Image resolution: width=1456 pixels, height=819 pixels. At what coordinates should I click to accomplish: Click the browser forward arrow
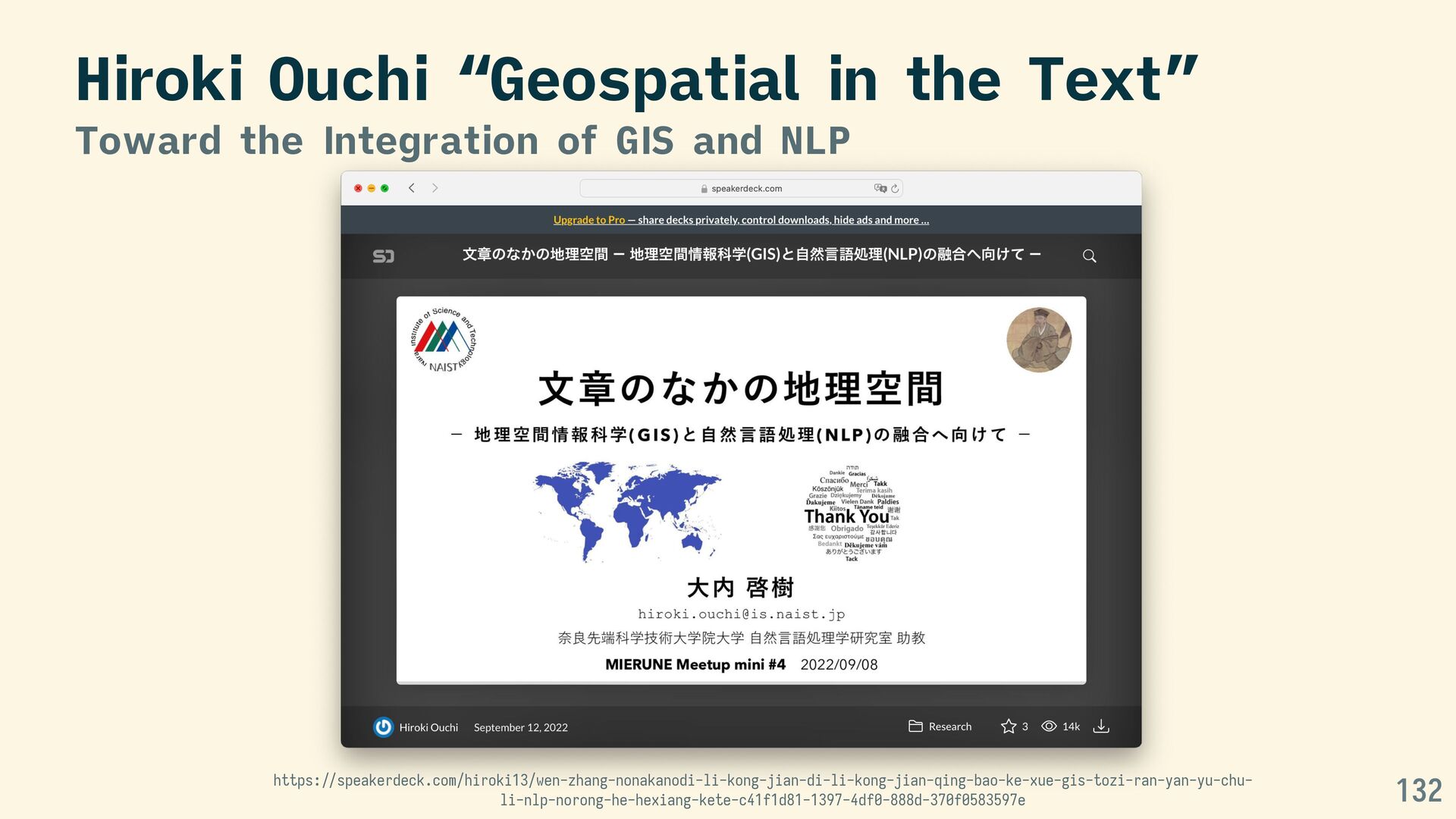pos(435,188)
